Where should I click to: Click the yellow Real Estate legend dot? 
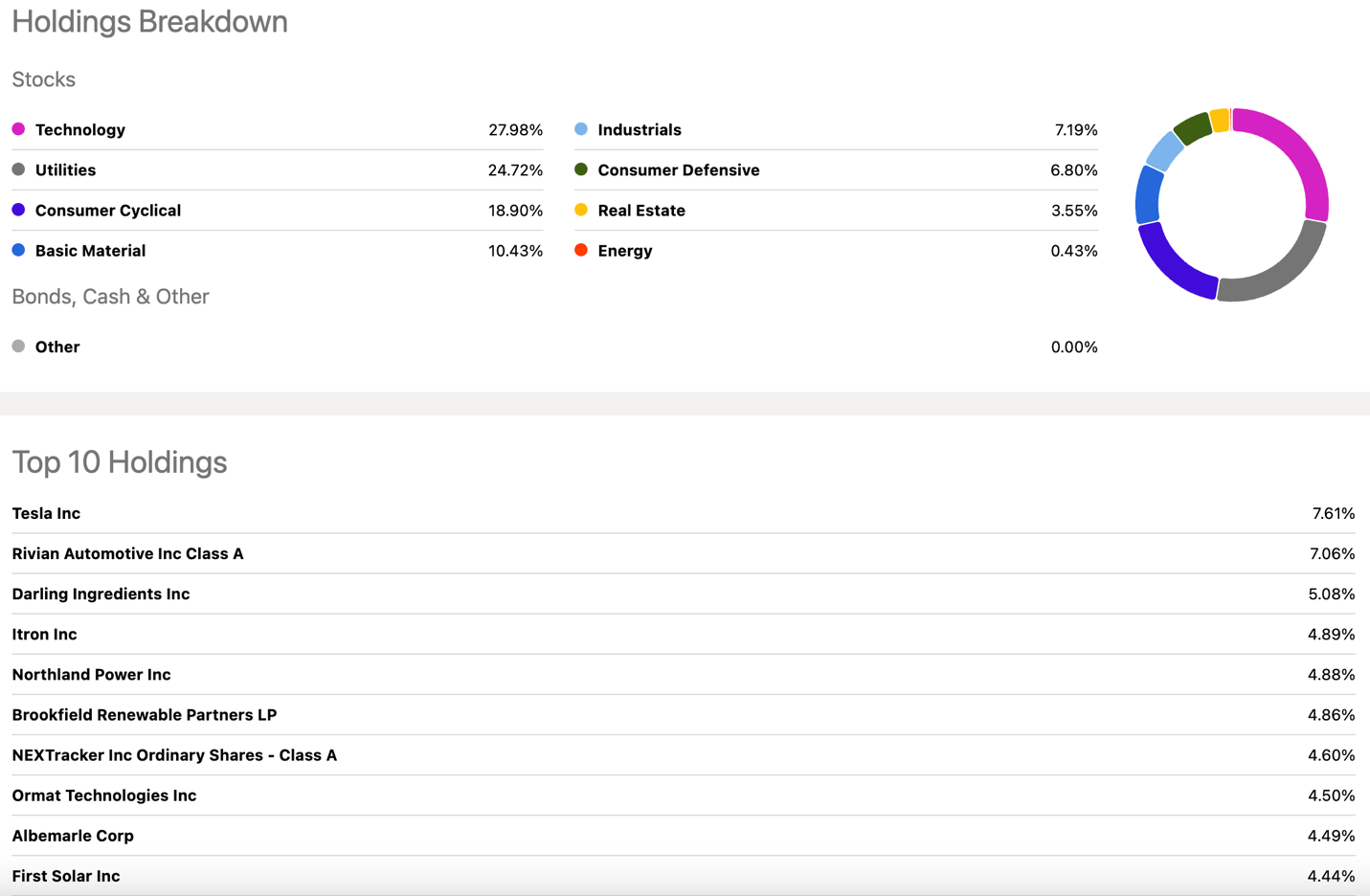[x=581, y=210]
